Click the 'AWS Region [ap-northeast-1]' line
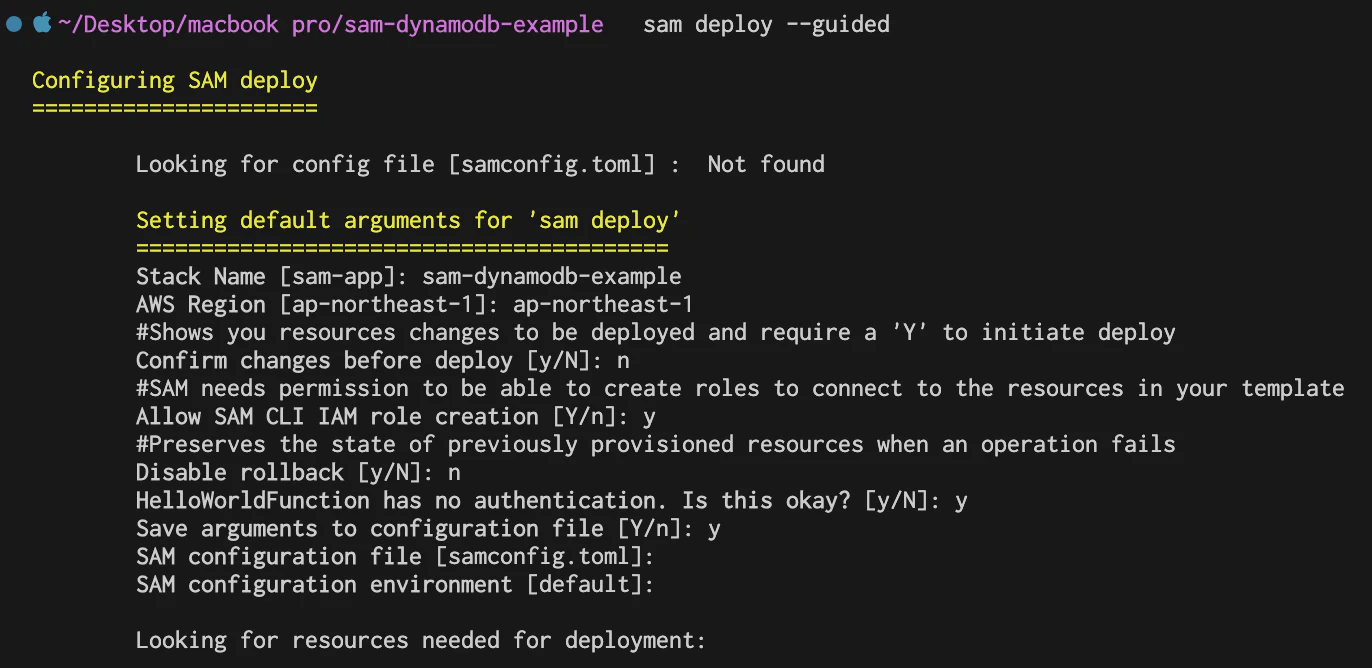The width and height of the screenshot is (1372, 668). tap(415, 304)
